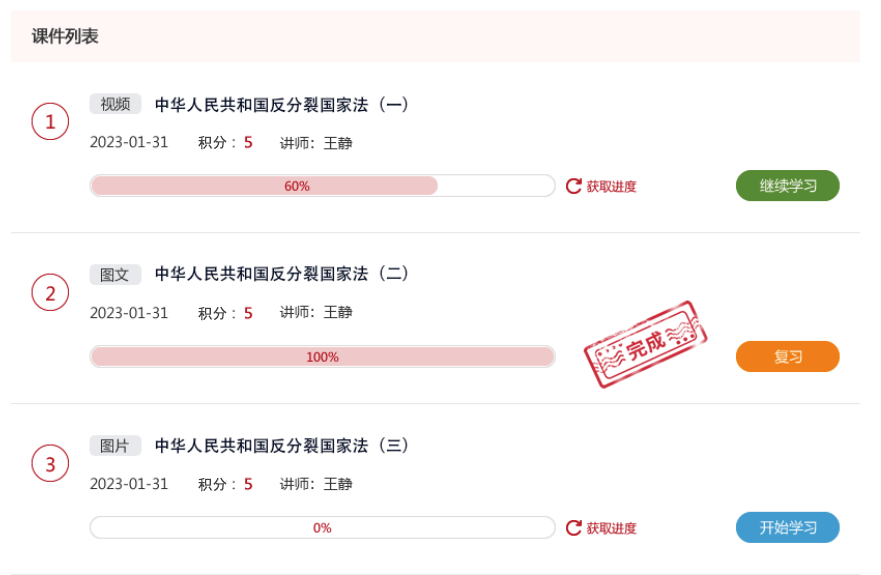This screenshot has height=575, width=881.
Task: Open course title 中华人民共和国反分裂国家法（三）
Action: [x=281, y=446]
